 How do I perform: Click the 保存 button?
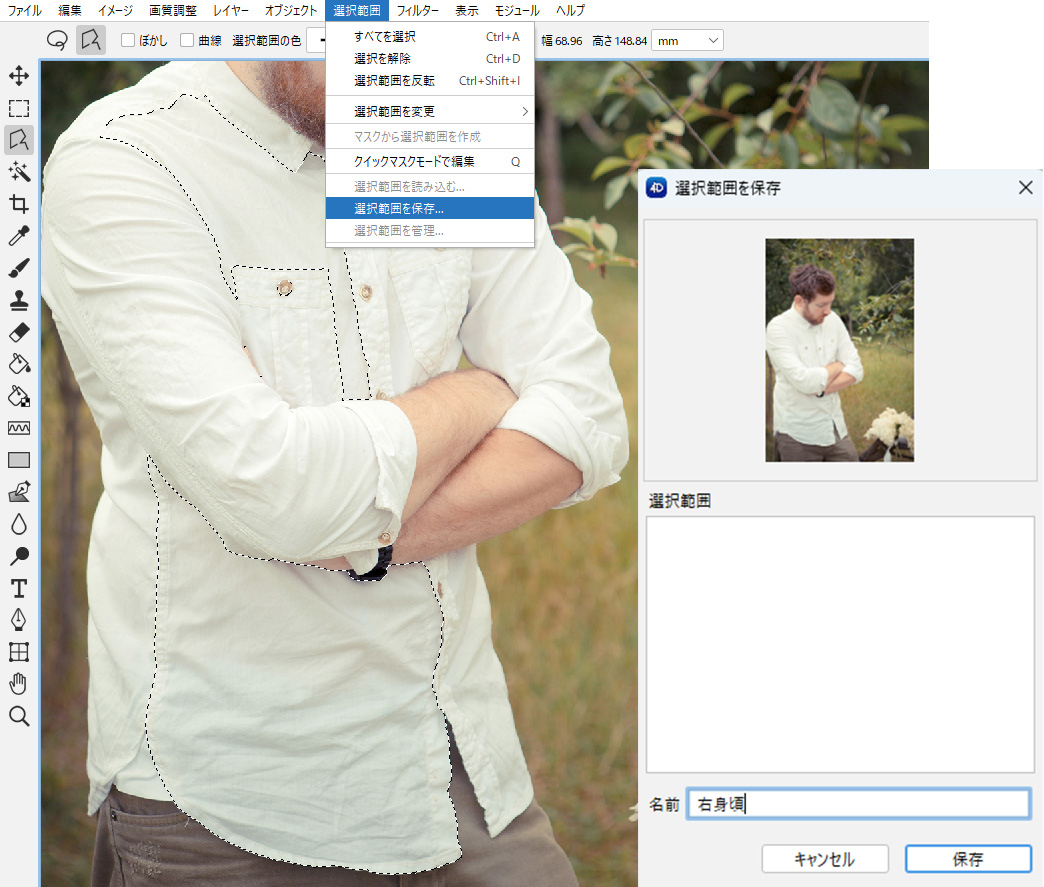(x=968, y=859)
